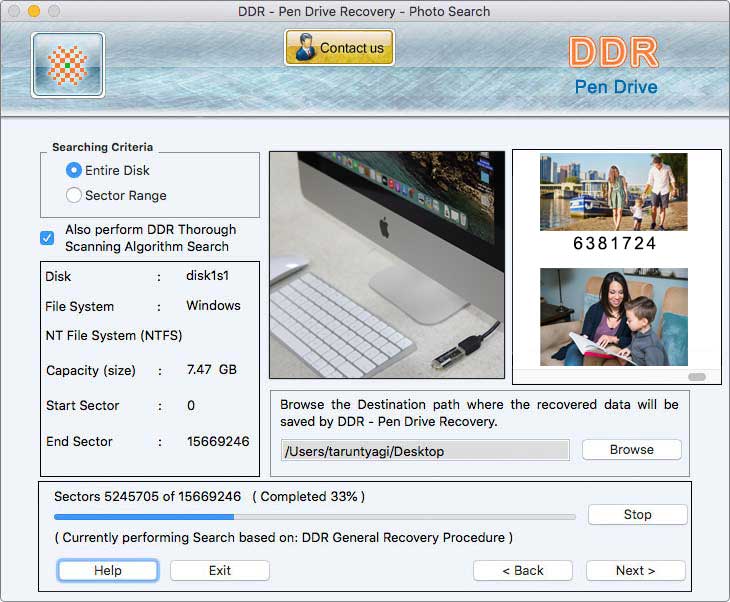730x602 pixels.
Task: Select the Entire Disk radio option
Action: click(x=74, y=170)
